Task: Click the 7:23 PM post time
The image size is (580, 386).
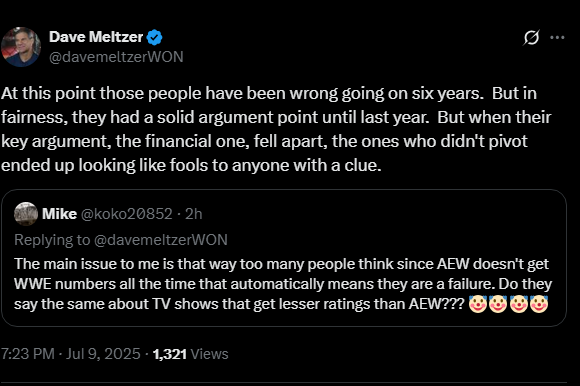Action: (28, 354)
